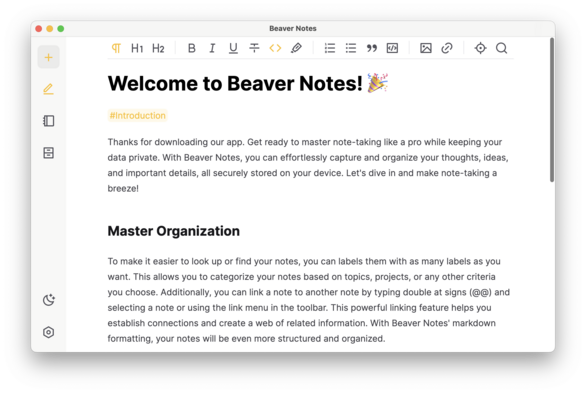Click the vertical scrollbar thumb
586x393 pixels.
552,110
